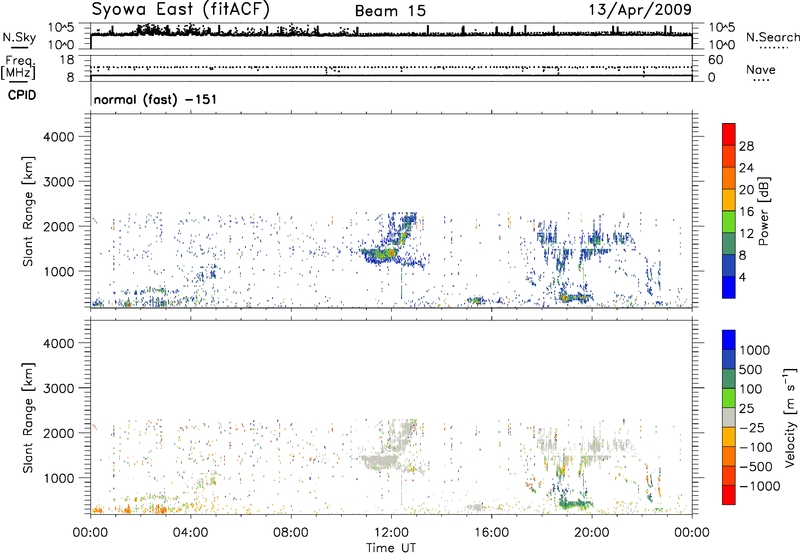The image size is (800, 554).
Task: Click the 'Power [dB]' colorbar title
Action: click(763, 211)
